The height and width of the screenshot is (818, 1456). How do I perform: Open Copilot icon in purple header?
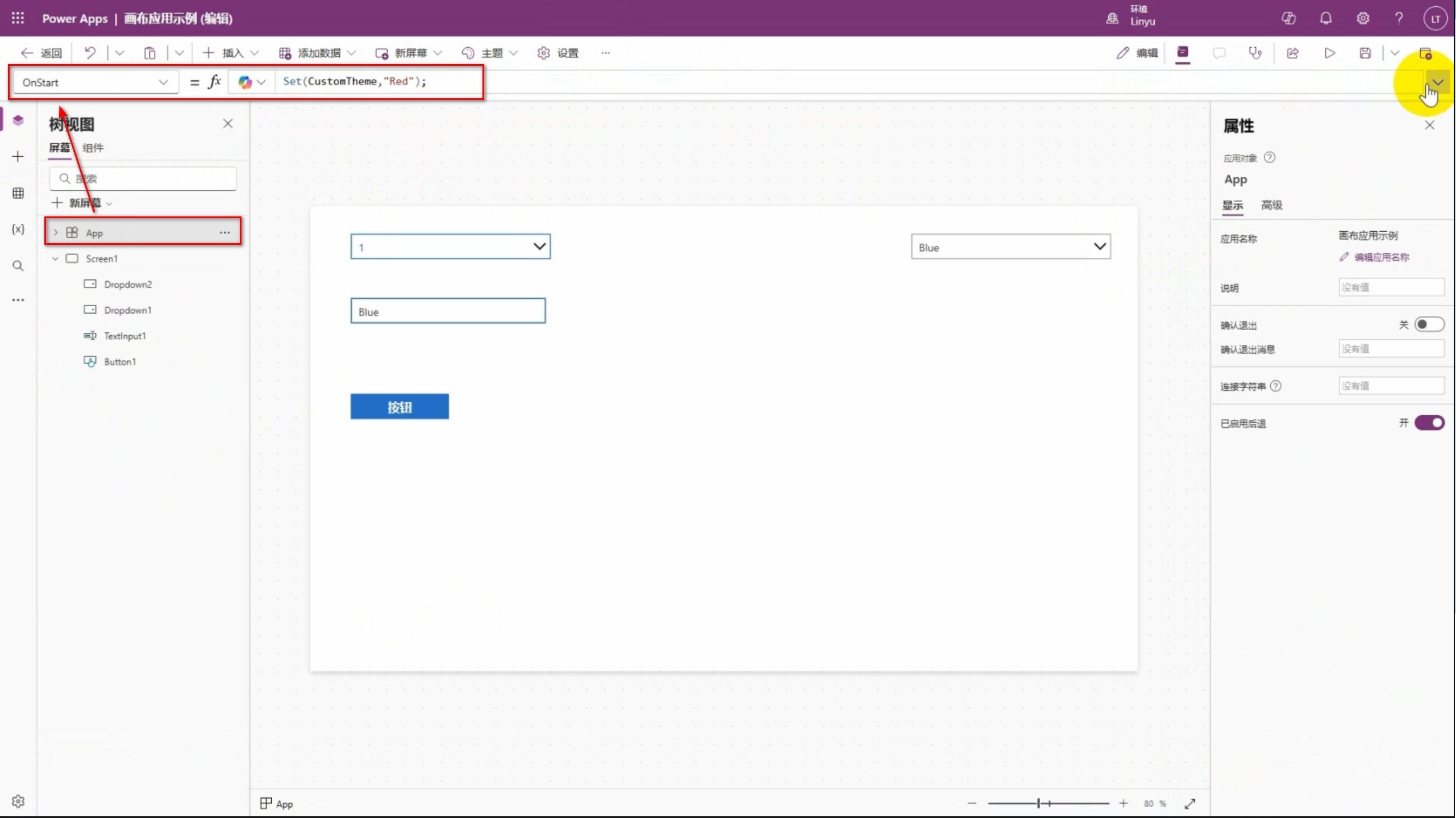1288,18
